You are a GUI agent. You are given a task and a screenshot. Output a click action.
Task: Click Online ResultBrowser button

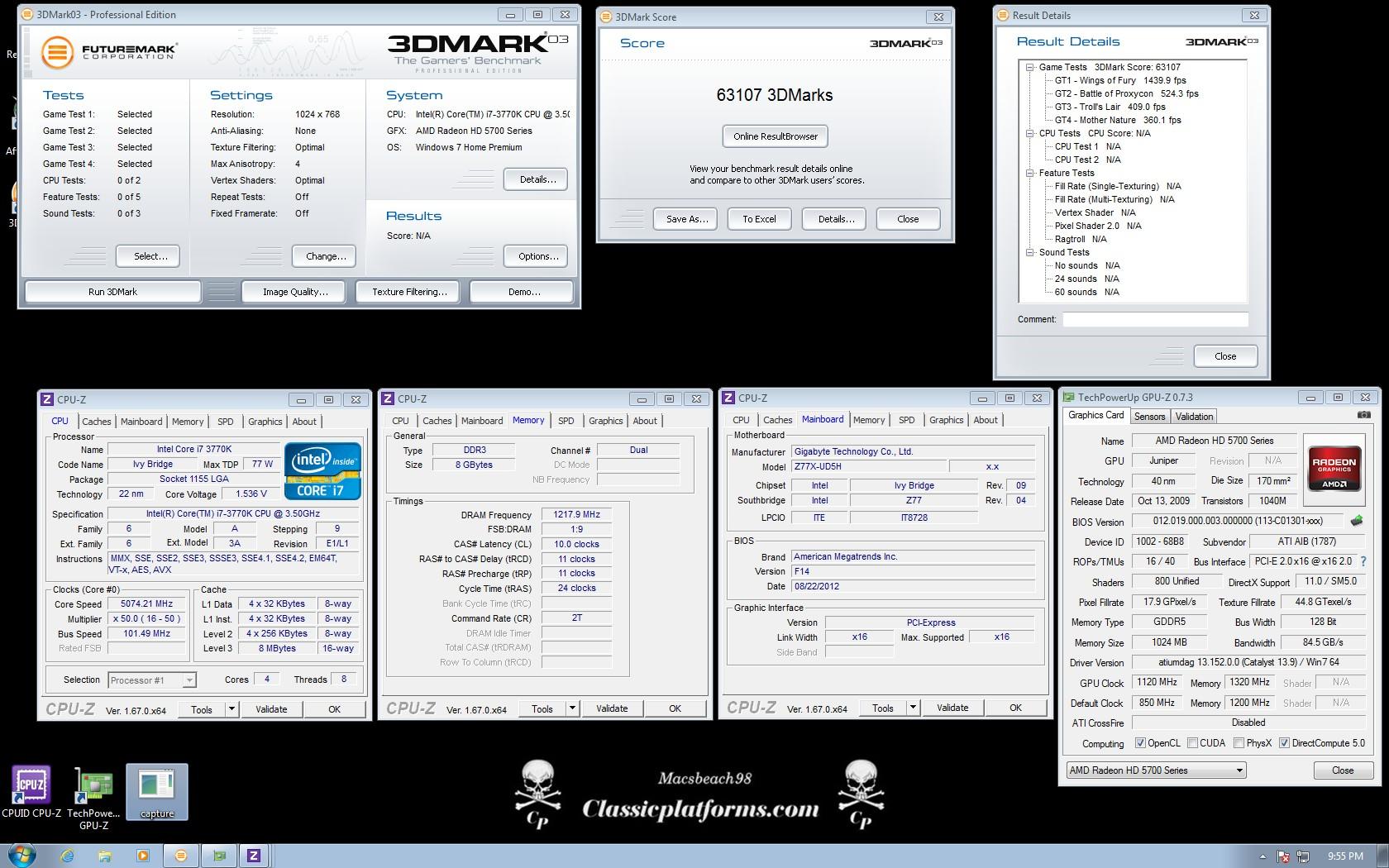776,136
